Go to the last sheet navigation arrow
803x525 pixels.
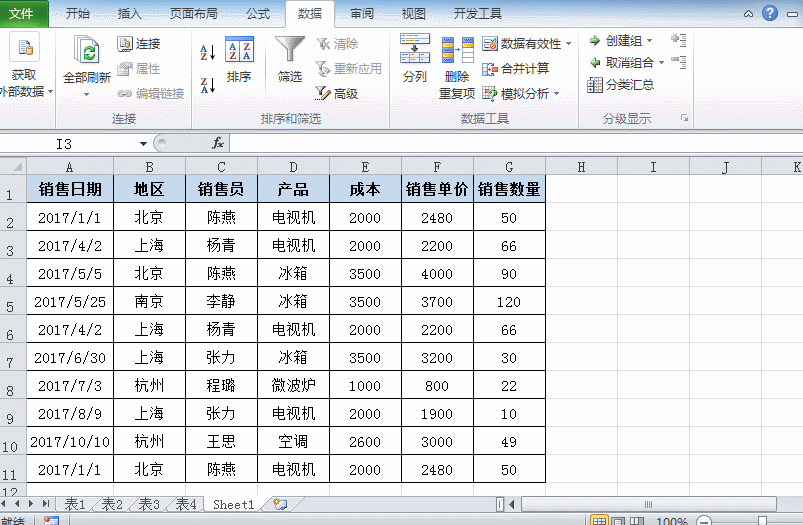pos(46,504)
